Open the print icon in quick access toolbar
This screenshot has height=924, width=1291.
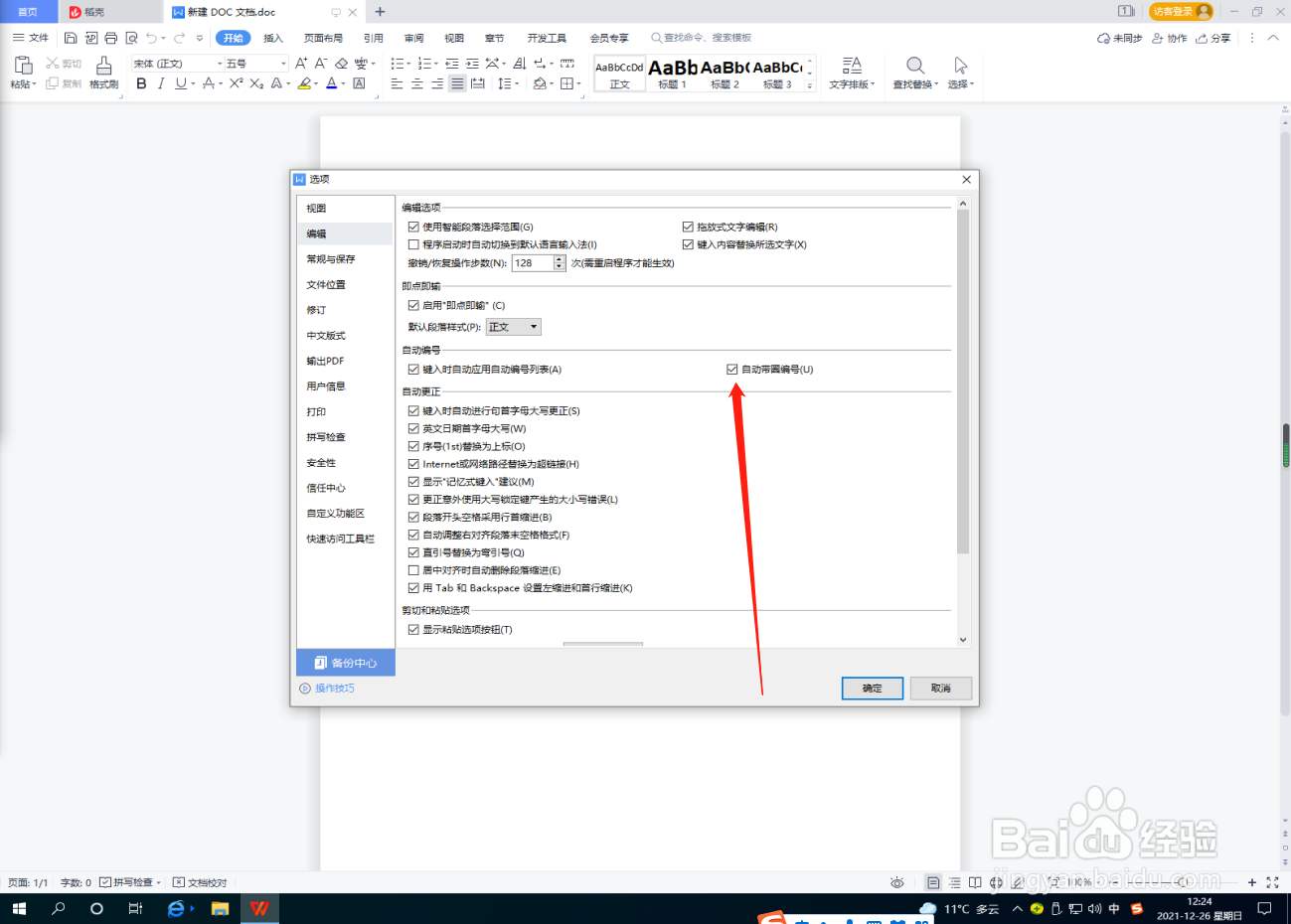tap(110, 37)
